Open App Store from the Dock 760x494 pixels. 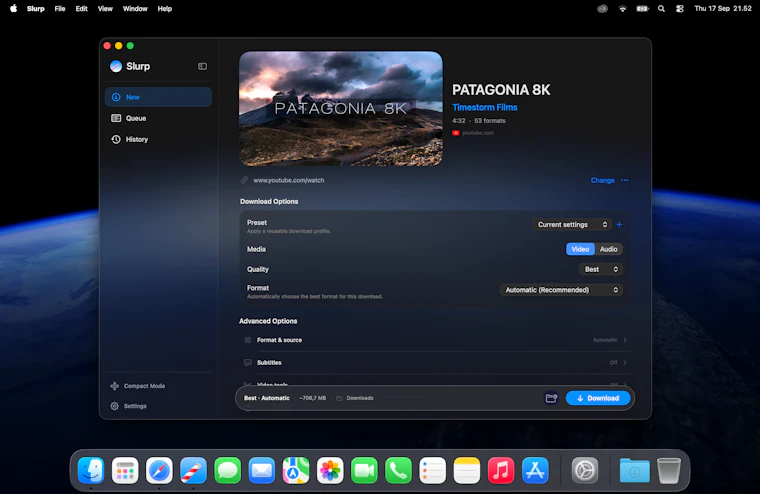(535, 470)
